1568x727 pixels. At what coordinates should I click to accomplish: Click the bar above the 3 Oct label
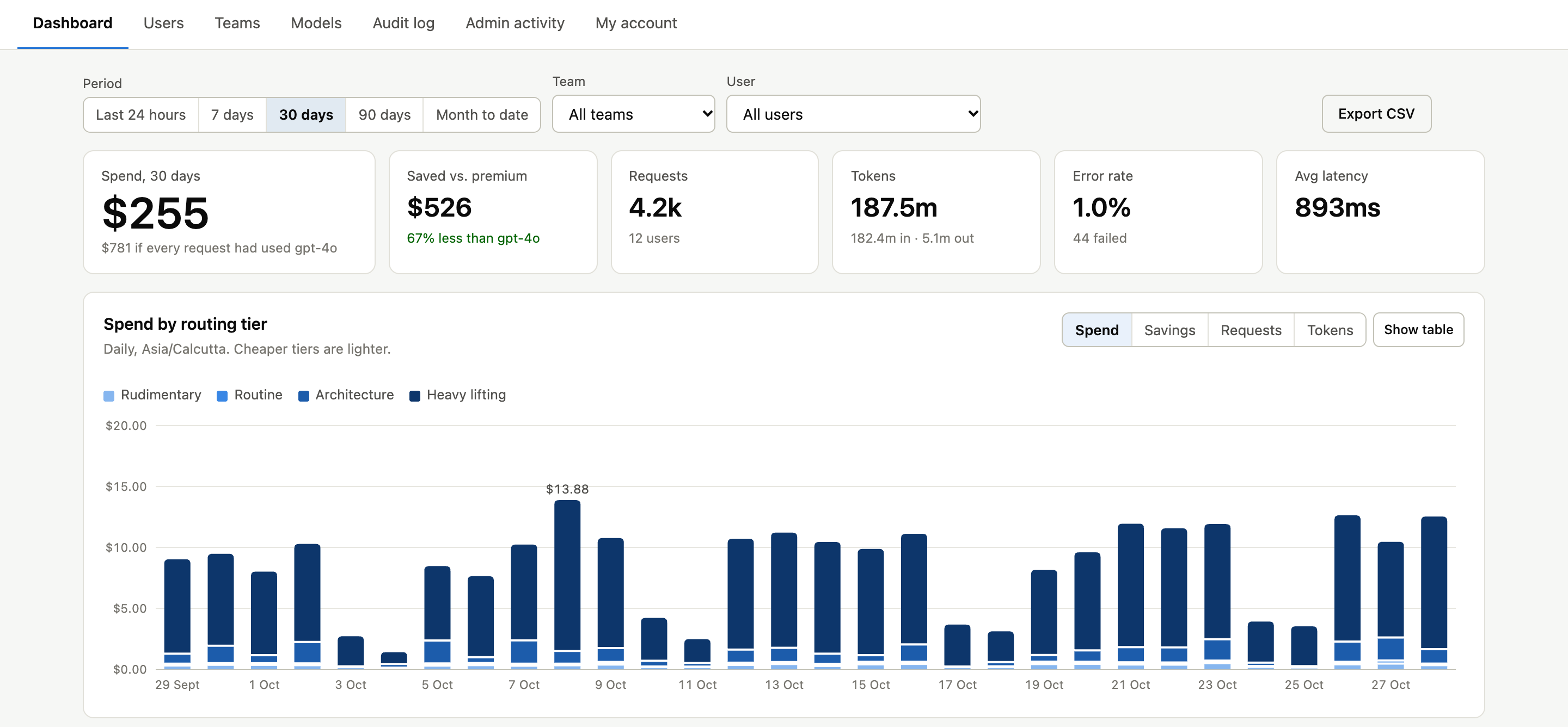pyautogui.click(x=351, y=652)
